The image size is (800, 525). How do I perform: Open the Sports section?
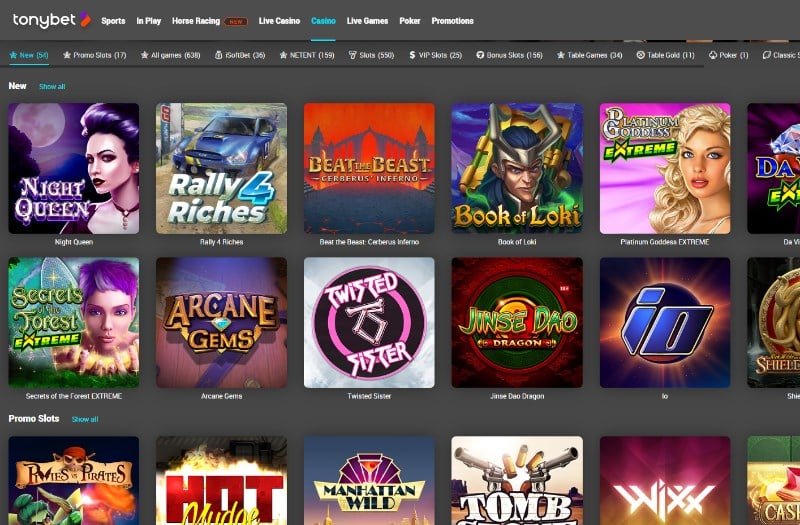(x=113, y=21)
